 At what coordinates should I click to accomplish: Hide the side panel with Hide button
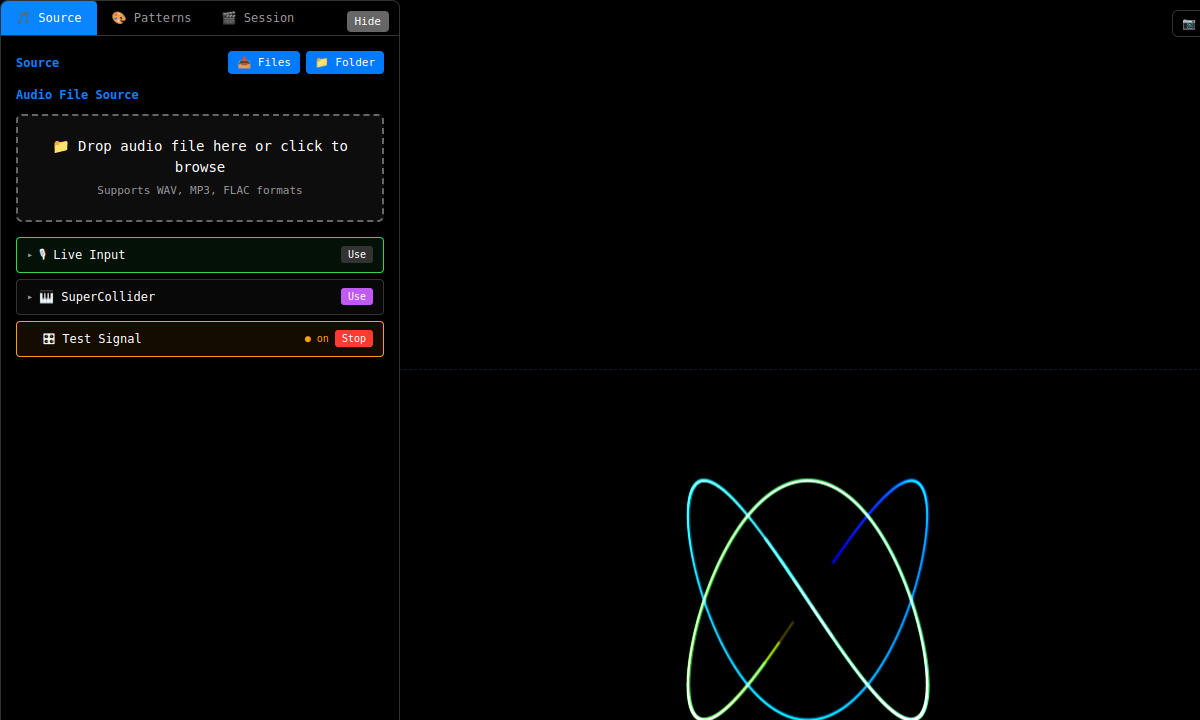(367, 21)
